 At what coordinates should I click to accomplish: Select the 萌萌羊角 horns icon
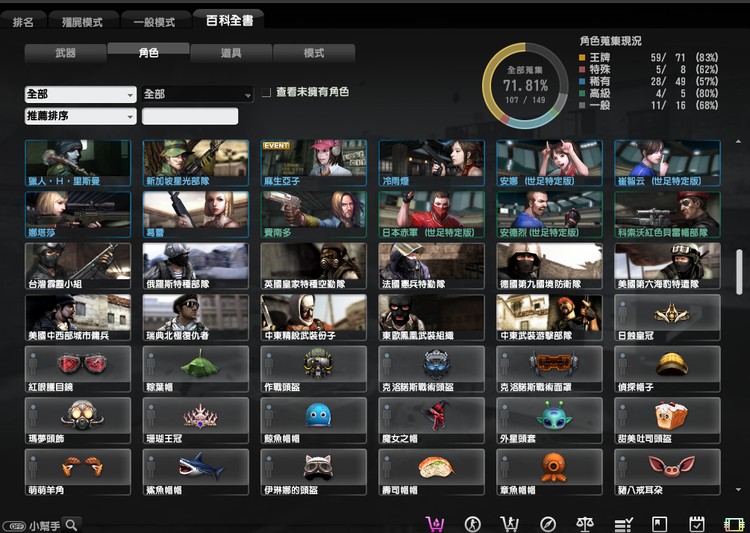click(x=82, y=466)
